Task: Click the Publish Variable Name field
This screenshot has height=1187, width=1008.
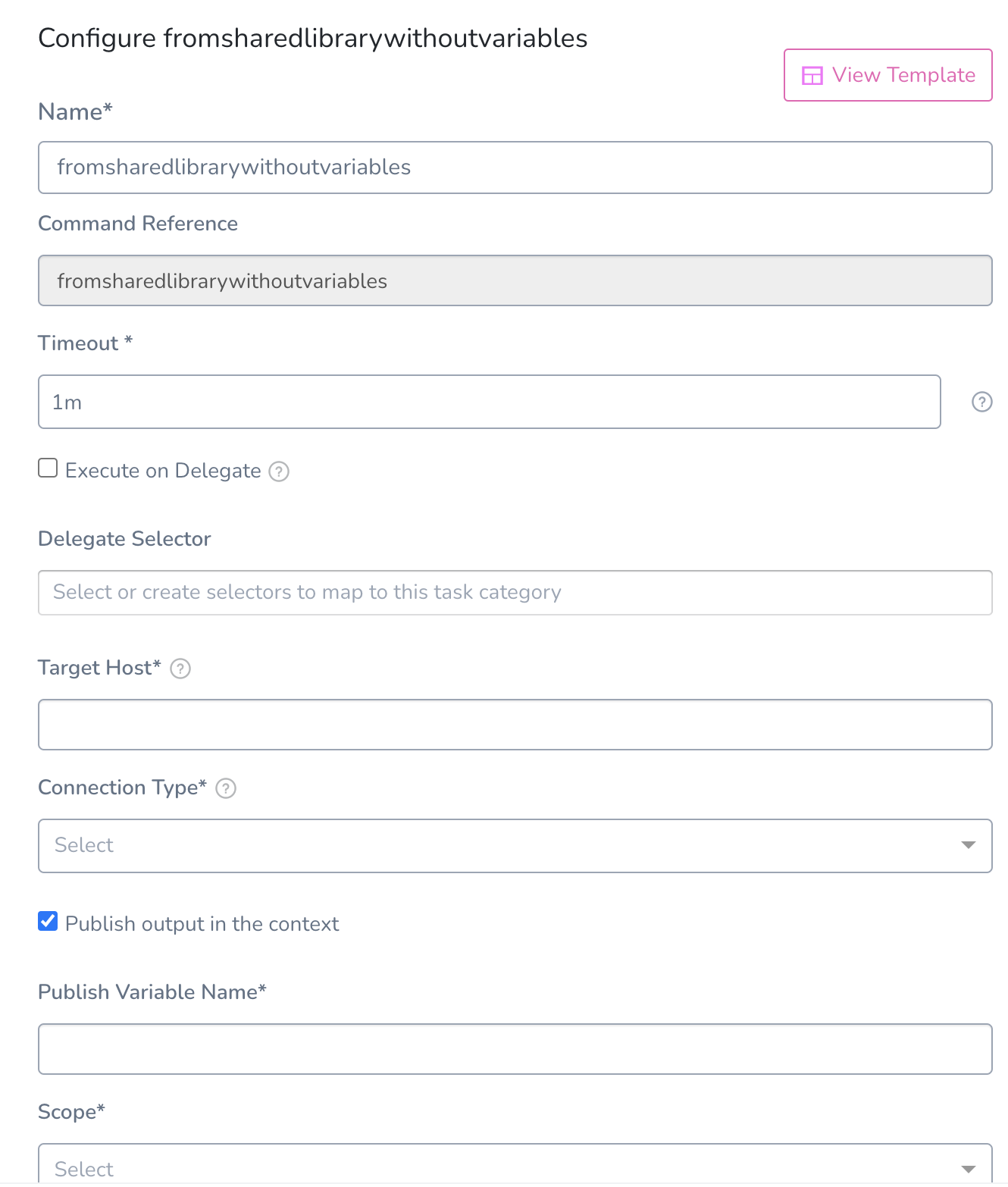Action: pyautogui.click(x=515, y=1049)
